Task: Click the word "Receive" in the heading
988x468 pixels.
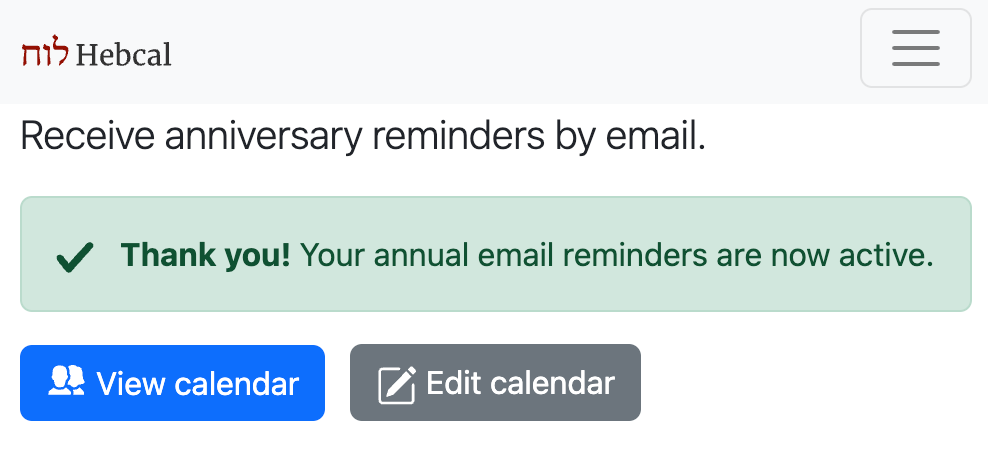Action: [x=86, y=136]
